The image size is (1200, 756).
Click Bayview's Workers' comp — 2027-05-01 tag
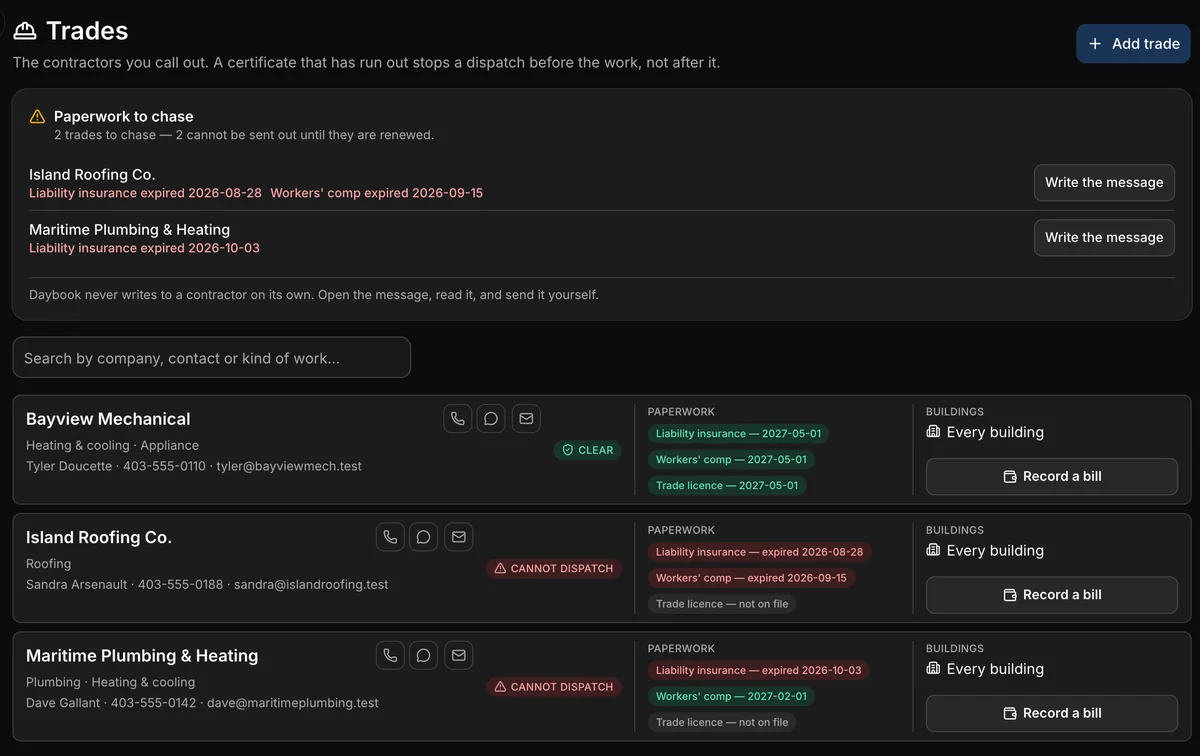point(731,460)
